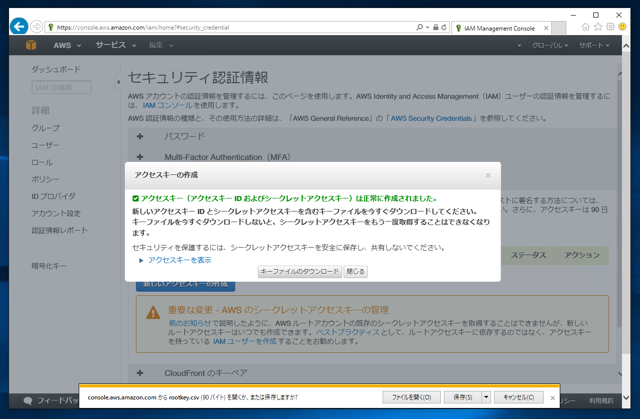The height and width of the screenshot is (419, 640).
Task: Close the IAM Management Console tab
Action: point(546,28)
